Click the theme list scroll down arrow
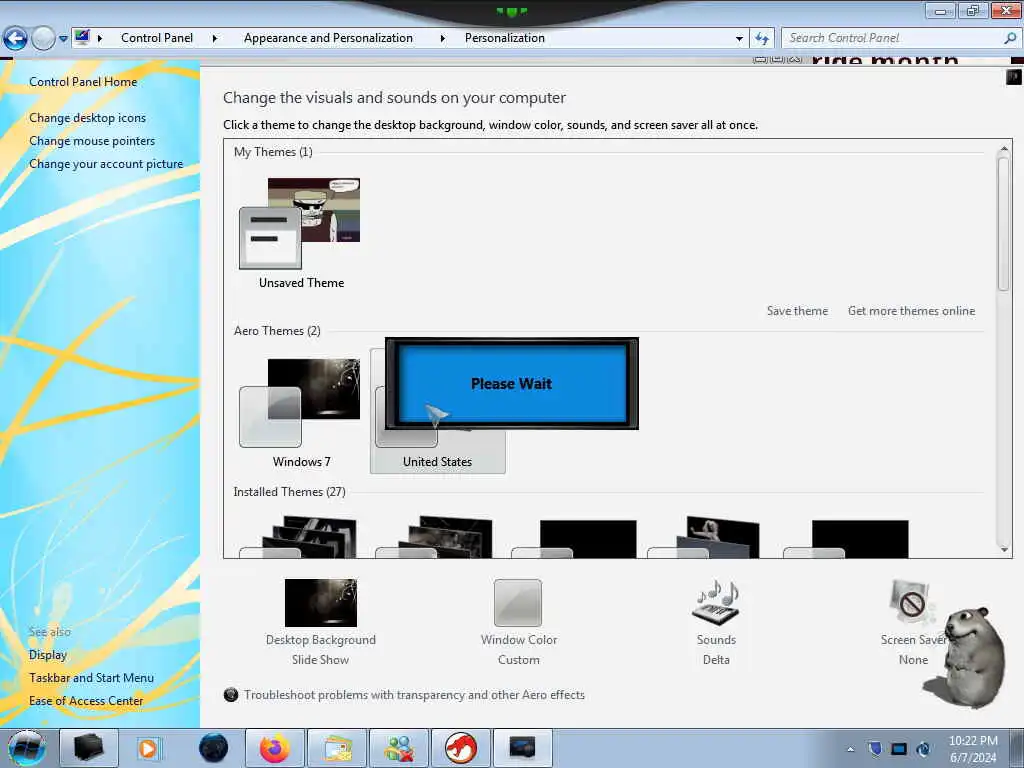The image size is (1024, 768). [1004, 550]
